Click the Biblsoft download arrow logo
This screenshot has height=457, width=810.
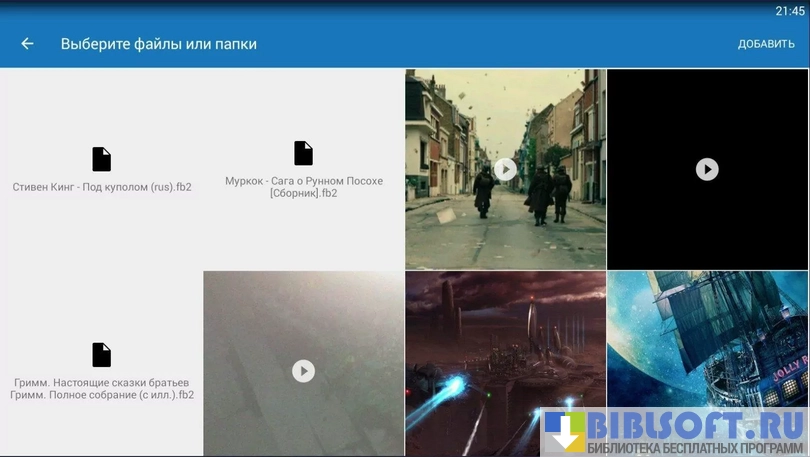coord(567,432)
